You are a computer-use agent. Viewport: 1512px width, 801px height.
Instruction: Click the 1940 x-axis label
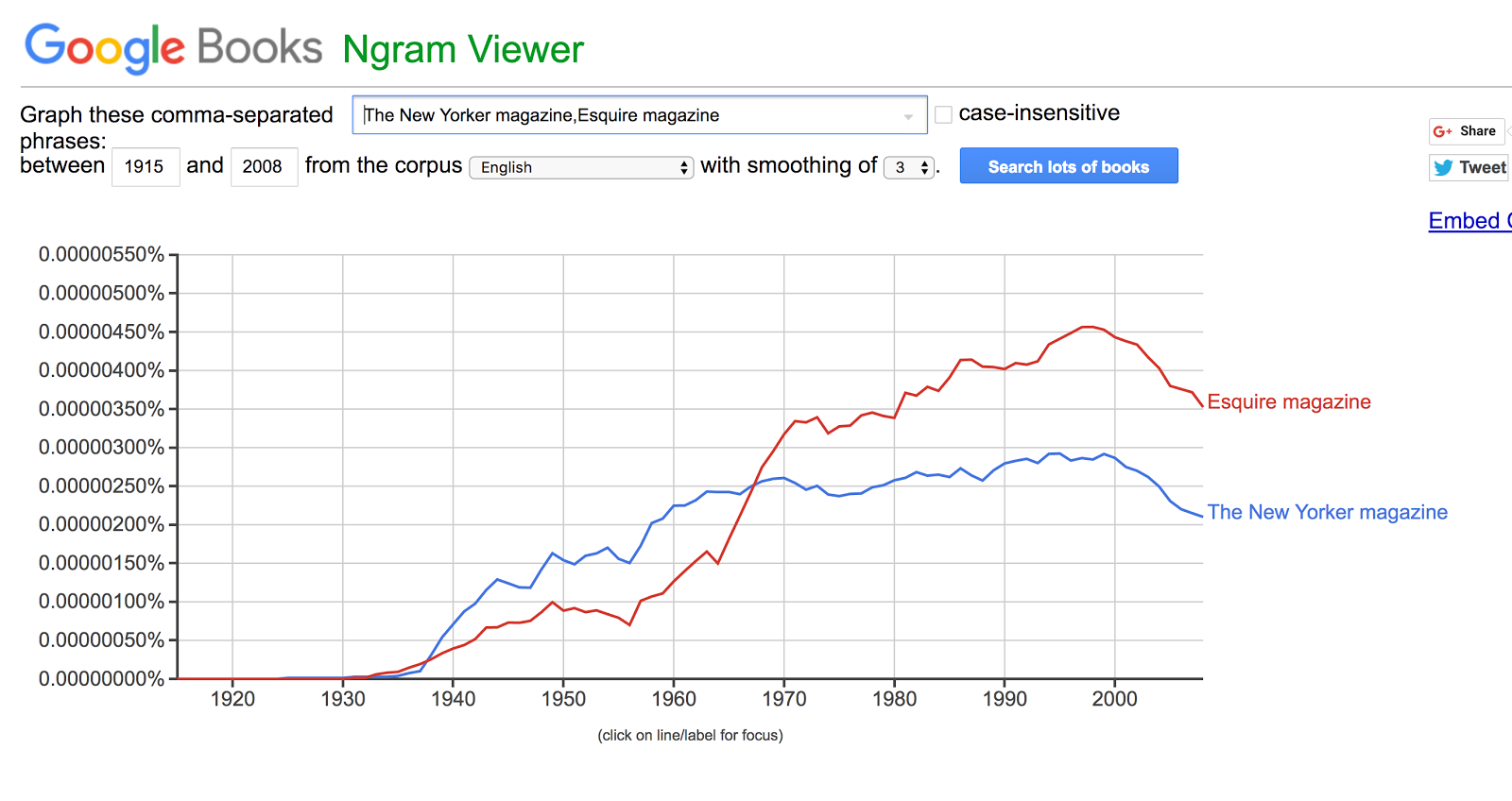point(453,699)
